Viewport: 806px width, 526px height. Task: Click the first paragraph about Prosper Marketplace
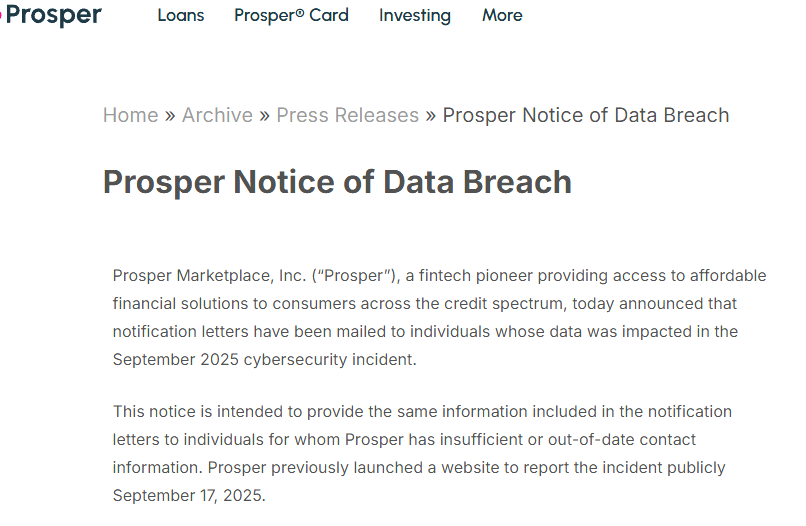click(x=439, y=317)
